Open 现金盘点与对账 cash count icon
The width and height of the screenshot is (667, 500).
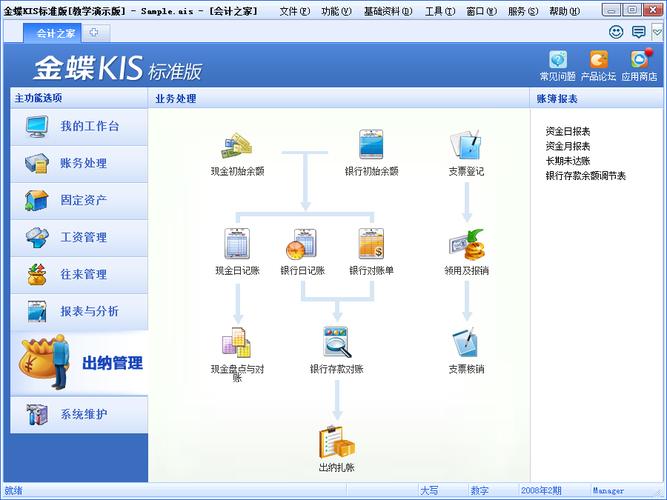(x=237, y=343)
